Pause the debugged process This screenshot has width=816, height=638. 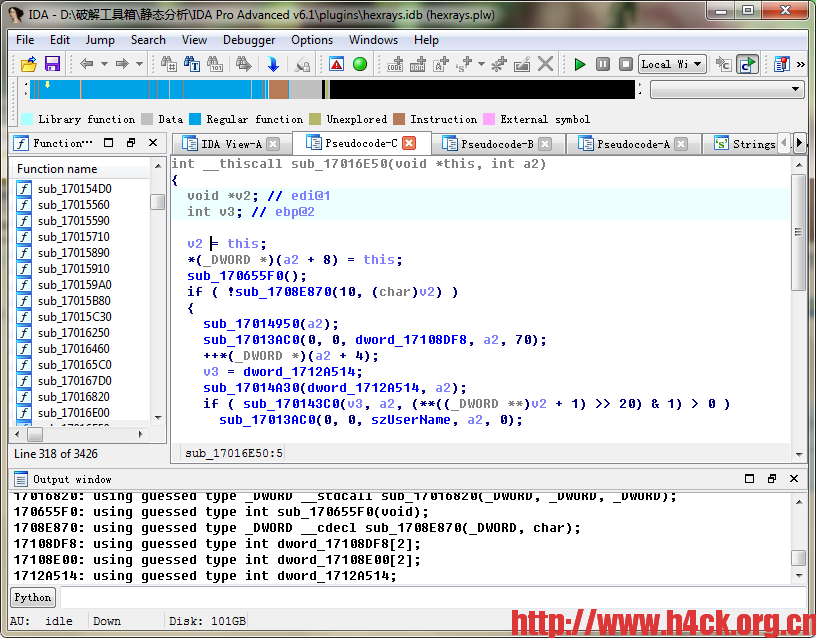click(x=603, y=64)
